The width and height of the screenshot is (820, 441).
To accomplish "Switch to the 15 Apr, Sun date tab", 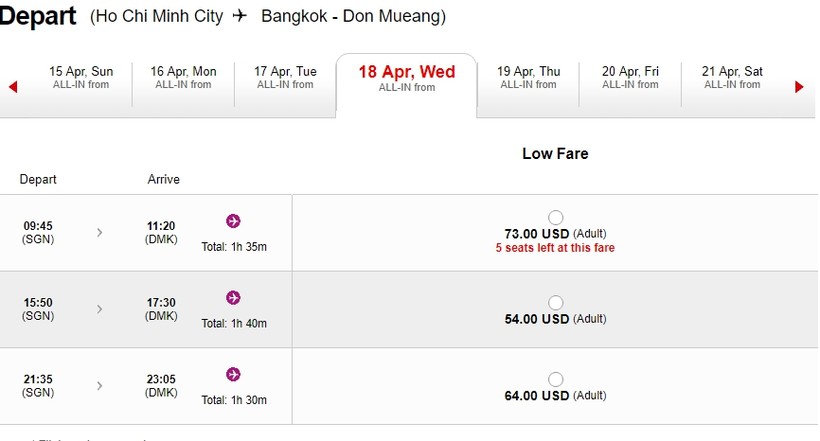I will point(81,77).
